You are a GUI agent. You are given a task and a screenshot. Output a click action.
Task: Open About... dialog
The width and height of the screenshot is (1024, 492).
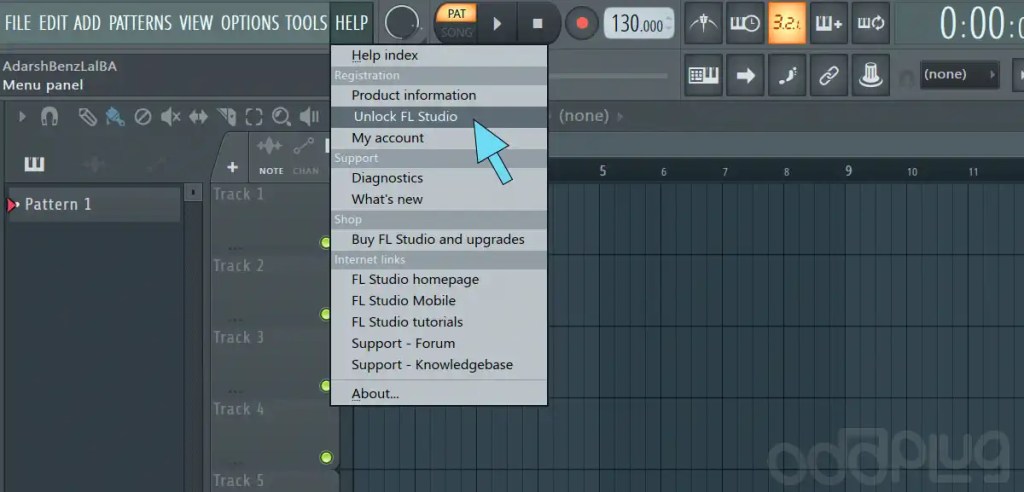coord(439,393)
